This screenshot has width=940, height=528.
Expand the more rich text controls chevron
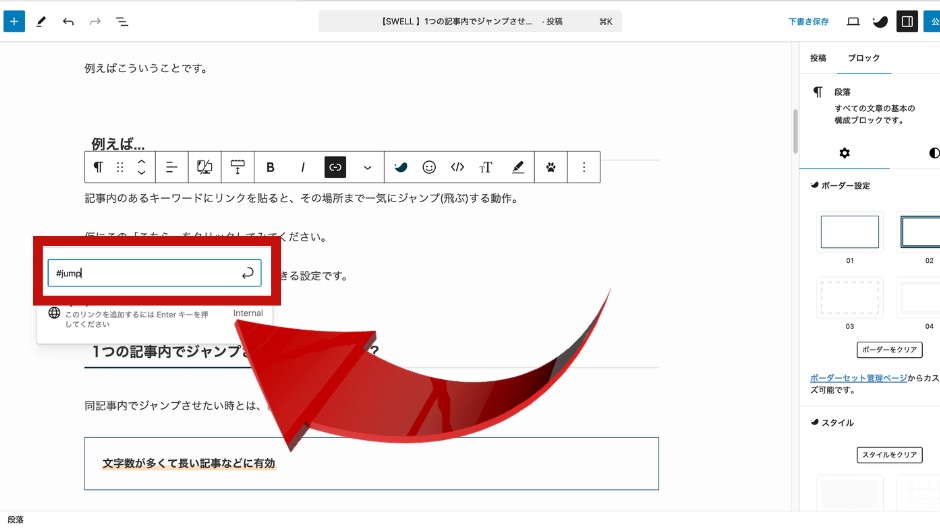pyautogui.click(x=367, y=167)
